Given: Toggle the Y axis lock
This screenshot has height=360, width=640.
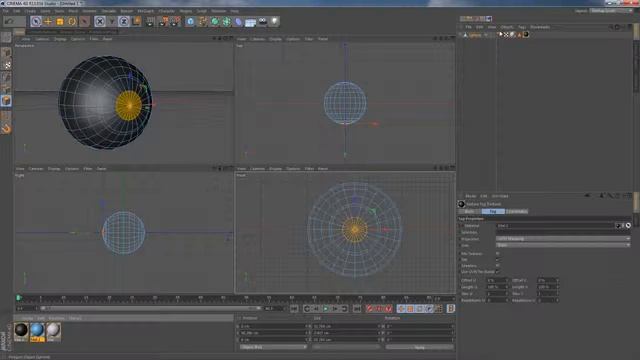Looking at the screenshot, I should click(x=112, y=21).
